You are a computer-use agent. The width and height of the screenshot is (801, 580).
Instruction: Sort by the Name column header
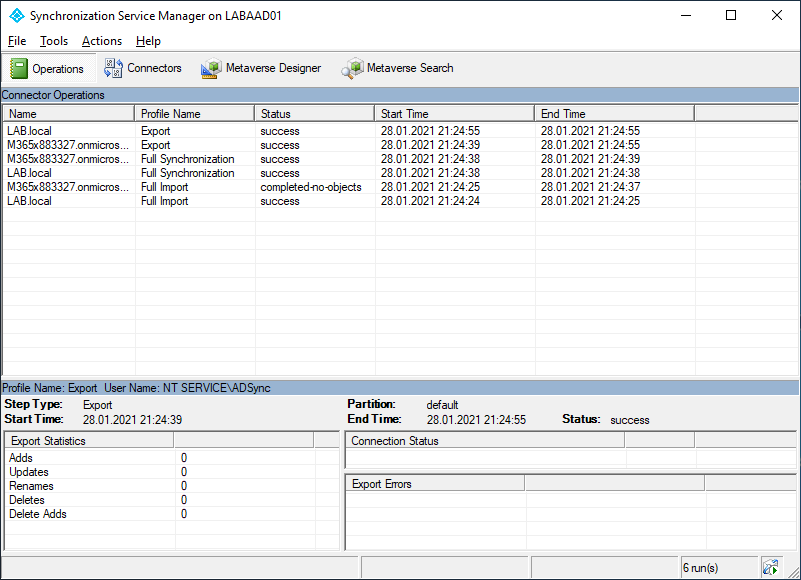pyautogui.click(x=68, y=114)
